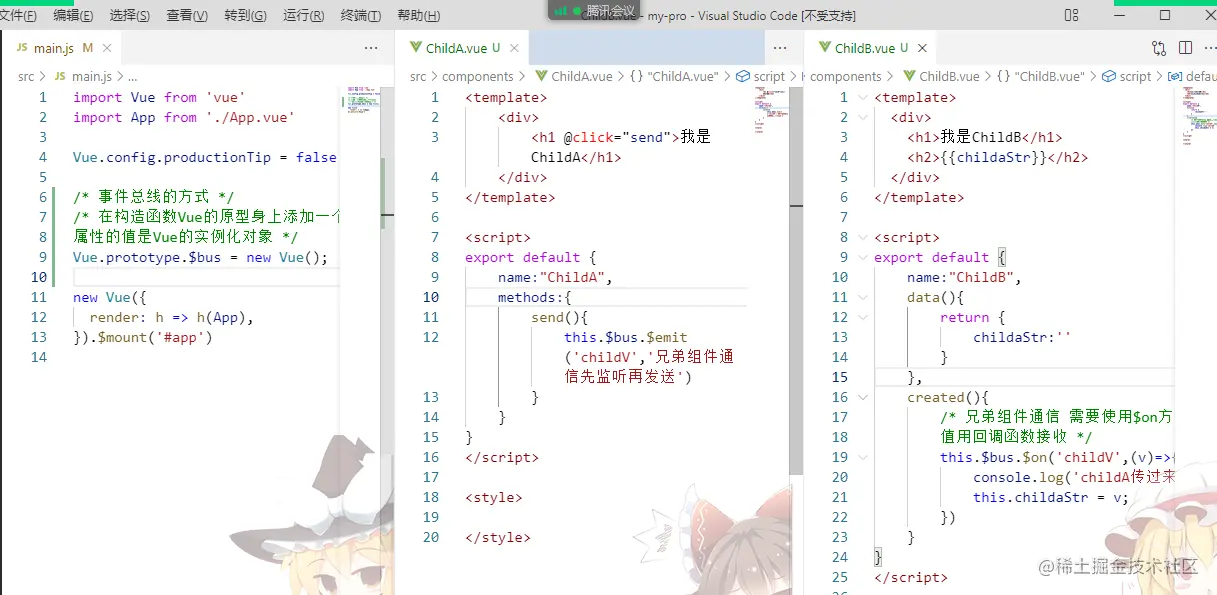Screen dimensions: 1217x595
Task: Open More Actions menu in main.js group
Action: click(371, 48)
